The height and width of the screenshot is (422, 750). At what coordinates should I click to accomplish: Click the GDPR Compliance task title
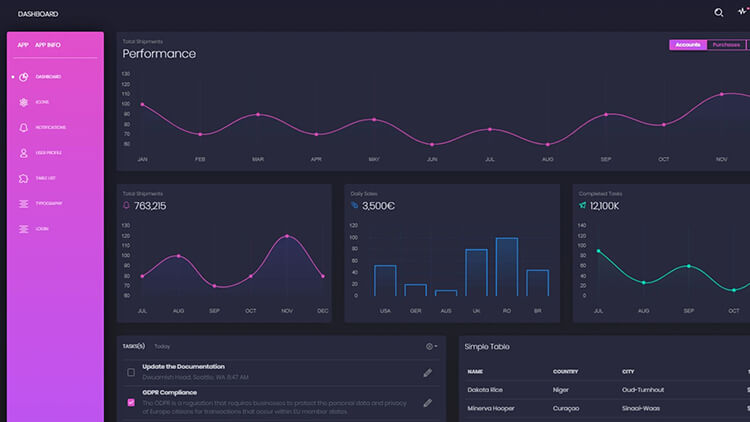tap(169, 392)
